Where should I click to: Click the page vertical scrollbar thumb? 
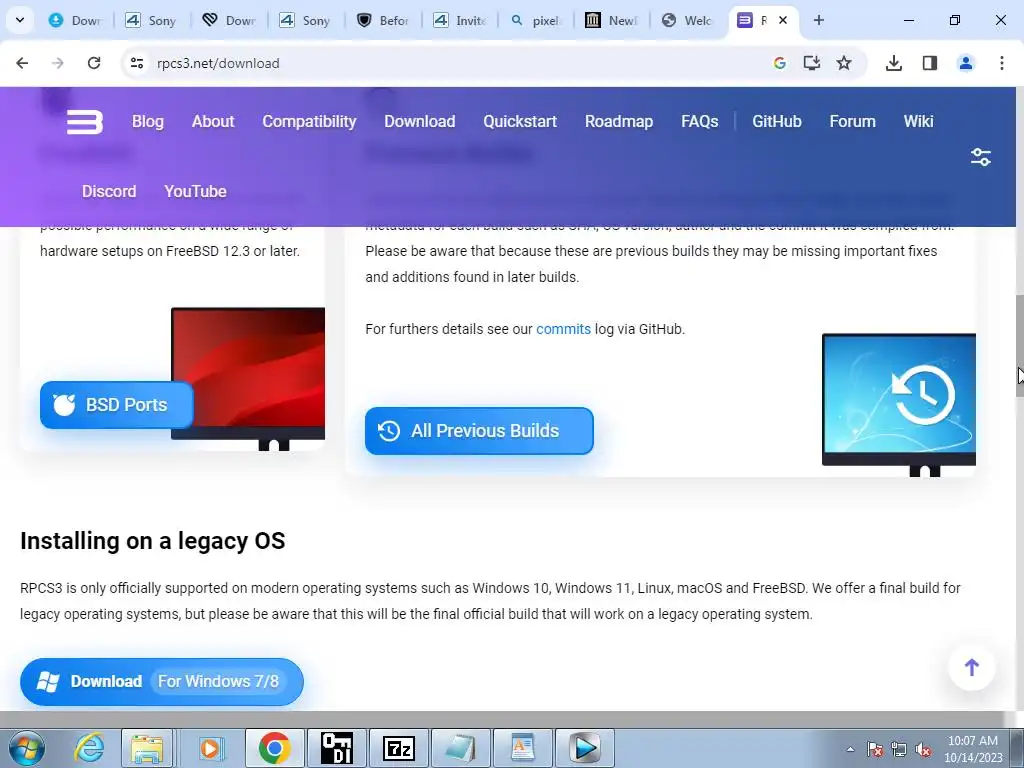click(x=1019, y=345)
